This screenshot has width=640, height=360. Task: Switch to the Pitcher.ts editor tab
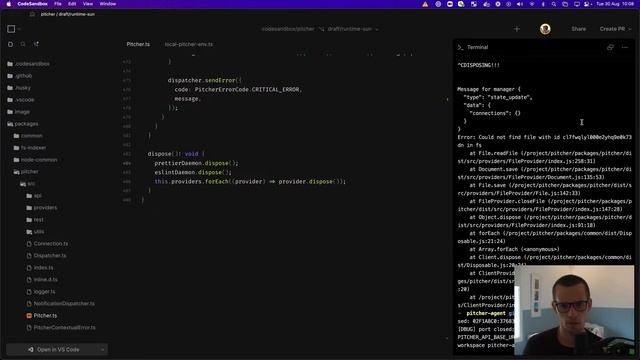pyautogui.click(x=138, y=44)
